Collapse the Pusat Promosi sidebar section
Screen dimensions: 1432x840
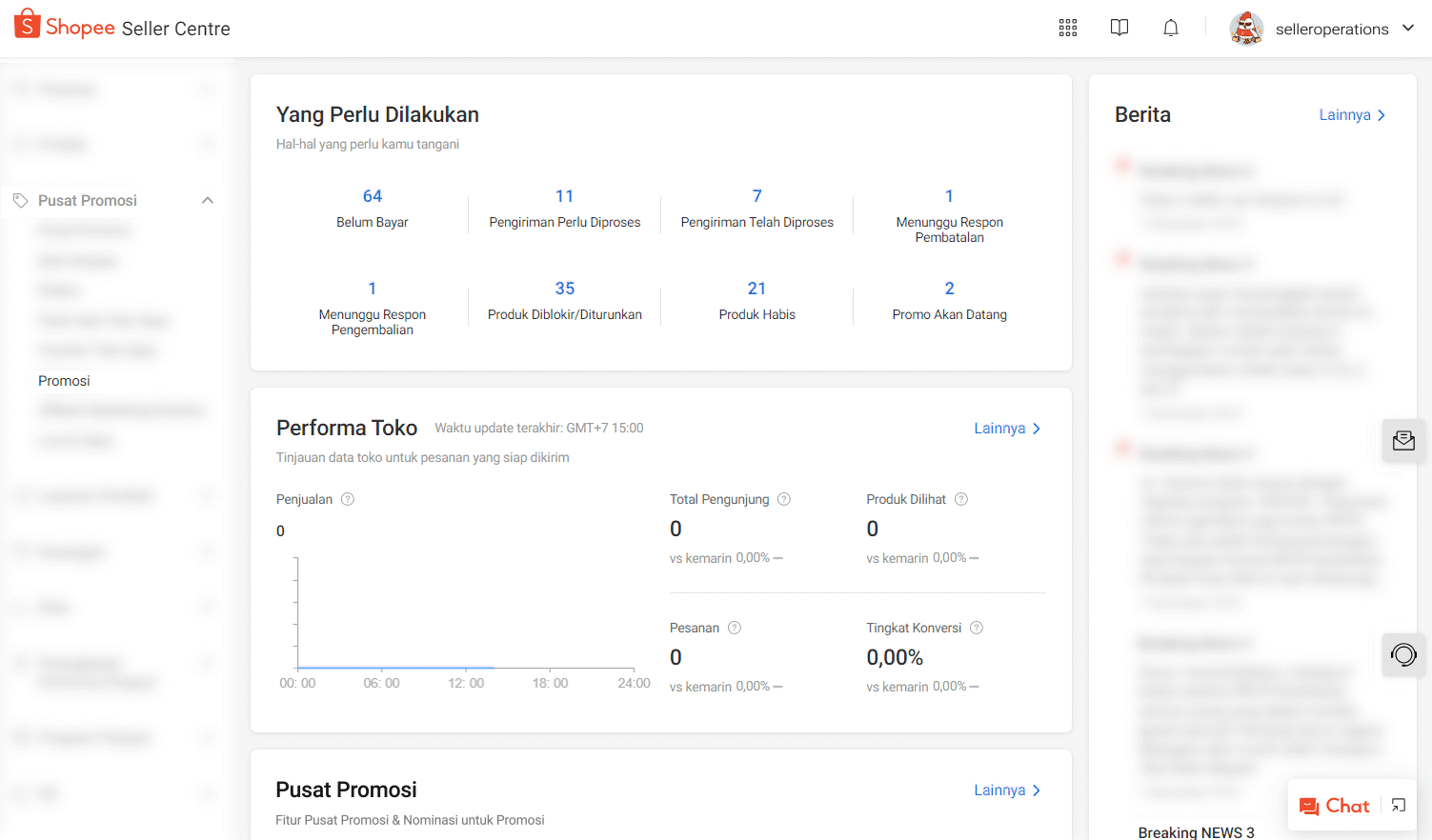click(x=208, y=200)
